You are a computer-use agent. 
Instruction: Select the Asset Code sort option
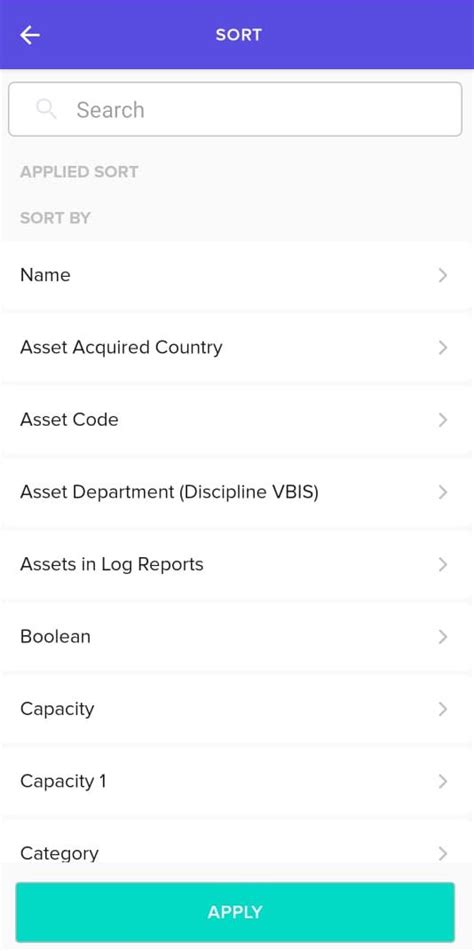coord(69,419)
